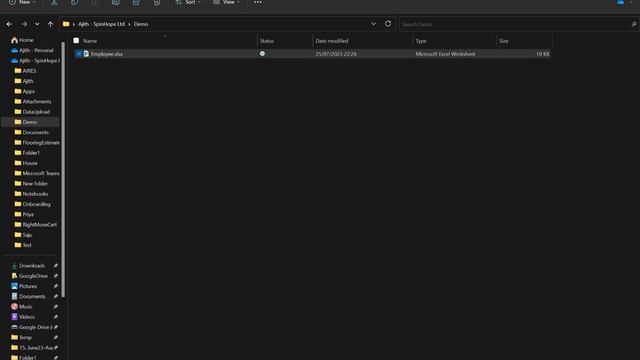Open the New dropdown button
Screen dimensions: 640x360
tap(22, 2)
